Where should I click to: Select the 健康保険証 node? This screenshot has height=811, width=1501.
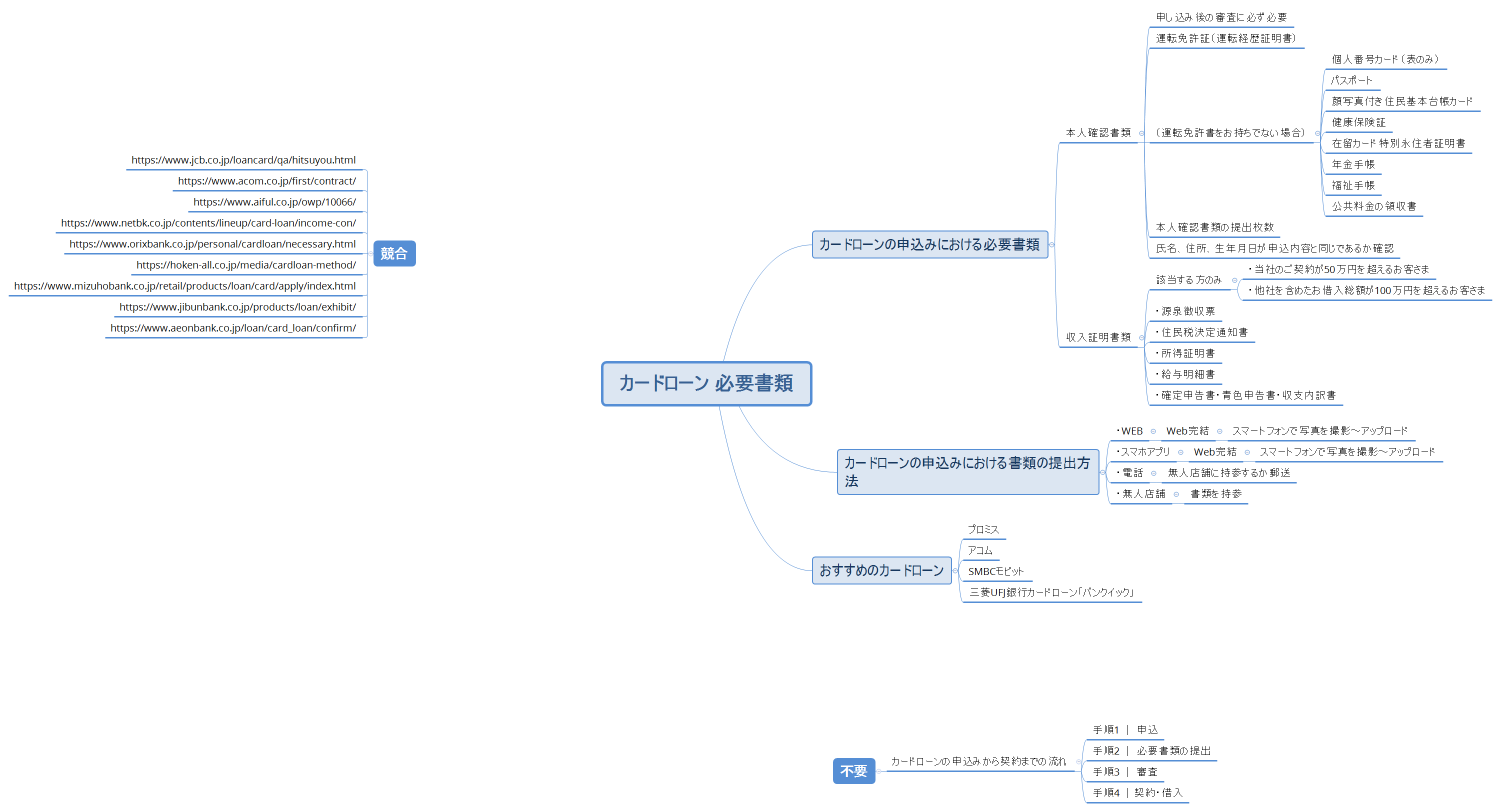1358,122
